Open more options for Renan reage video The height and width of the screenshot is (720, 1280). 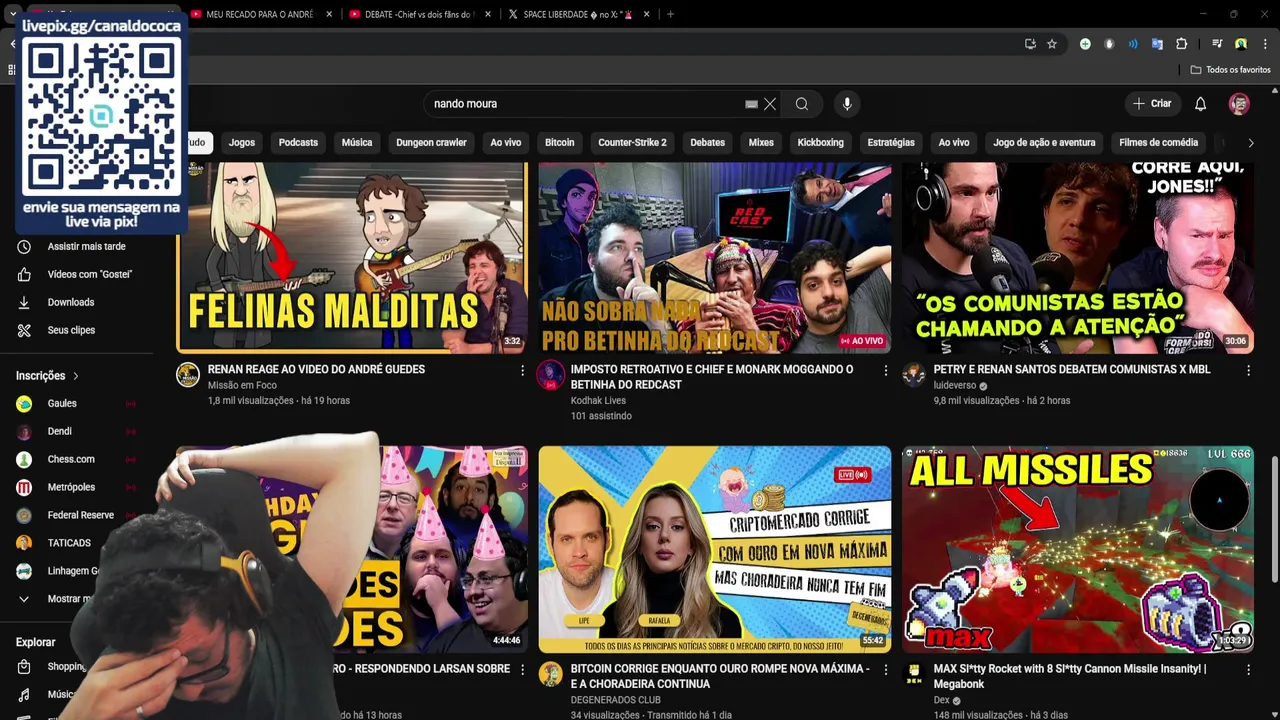(x=522, y=371)
